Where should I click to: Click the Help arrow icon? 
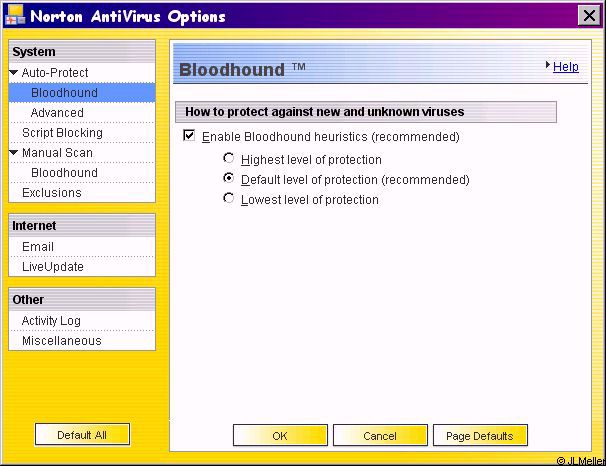pos(548,66)
